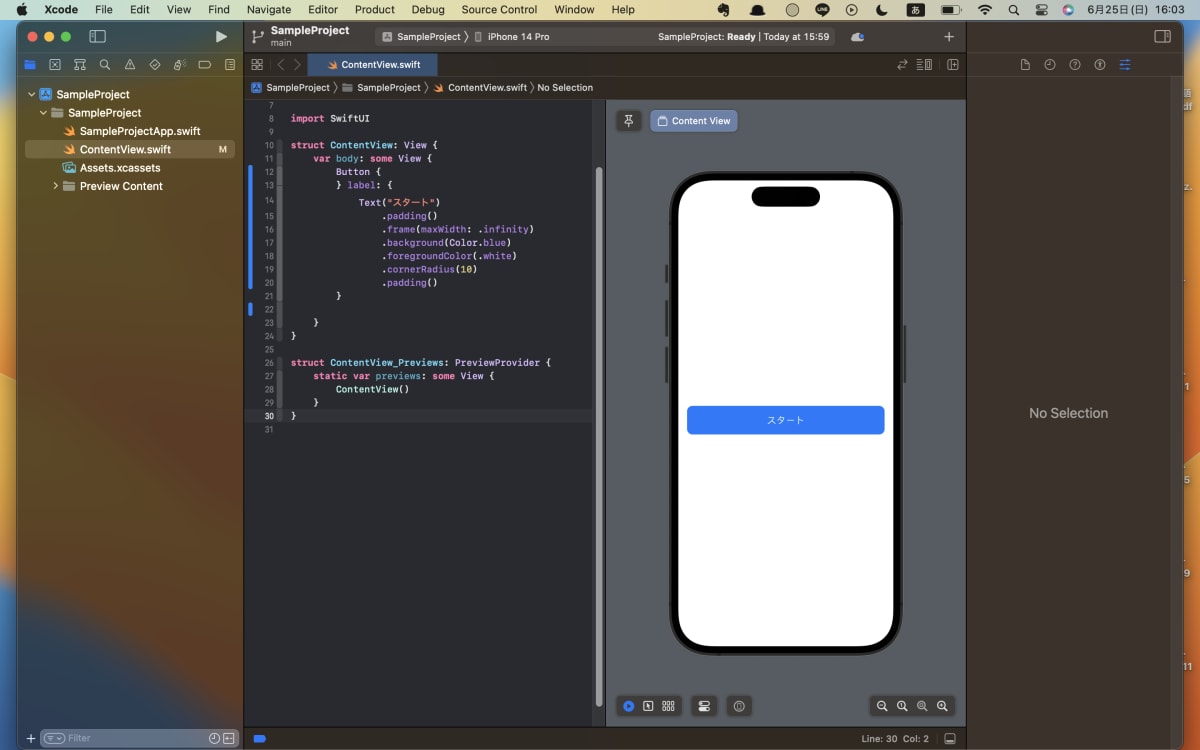This screenshot has width=1200, height=750.
Task: Add an editor on the right
Action: 953,64
